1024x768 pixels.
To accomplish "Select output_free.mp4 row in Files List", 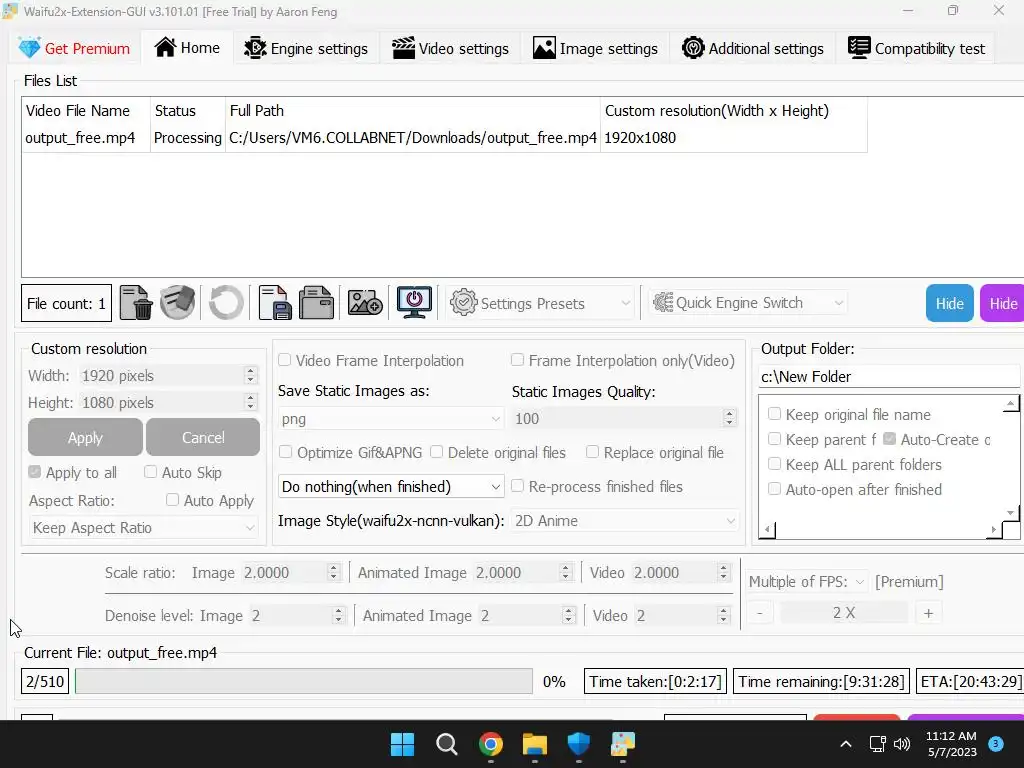I will click(444, 138).
